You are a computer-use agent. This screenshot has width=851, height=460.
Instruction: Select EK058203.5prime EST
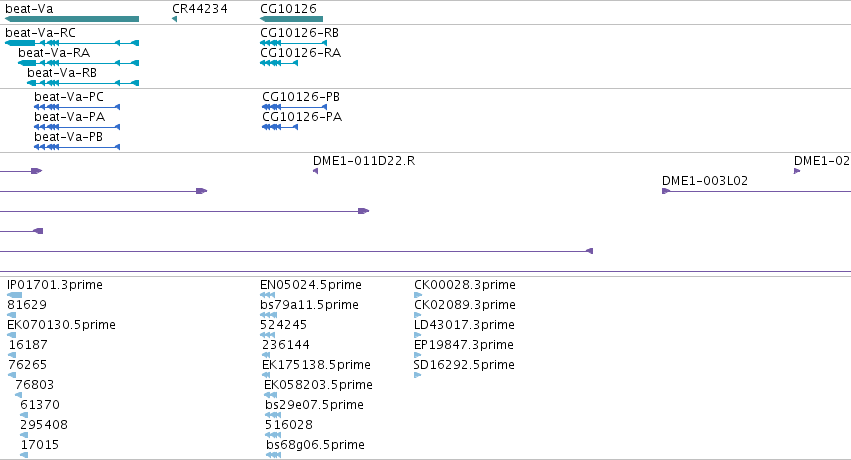tap(270, 395)
